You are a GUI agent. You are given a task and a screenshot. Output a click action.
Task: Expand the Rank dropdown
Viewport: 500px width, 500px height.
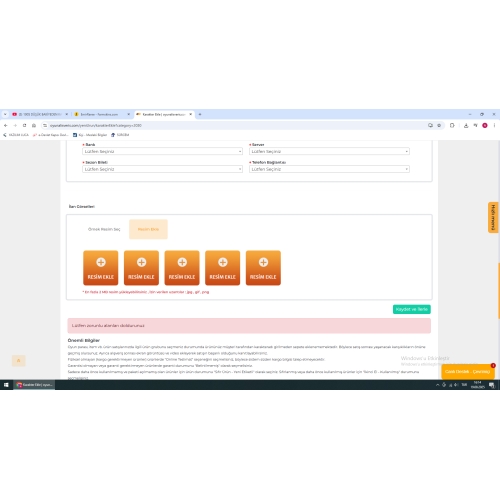click(162, 151)
